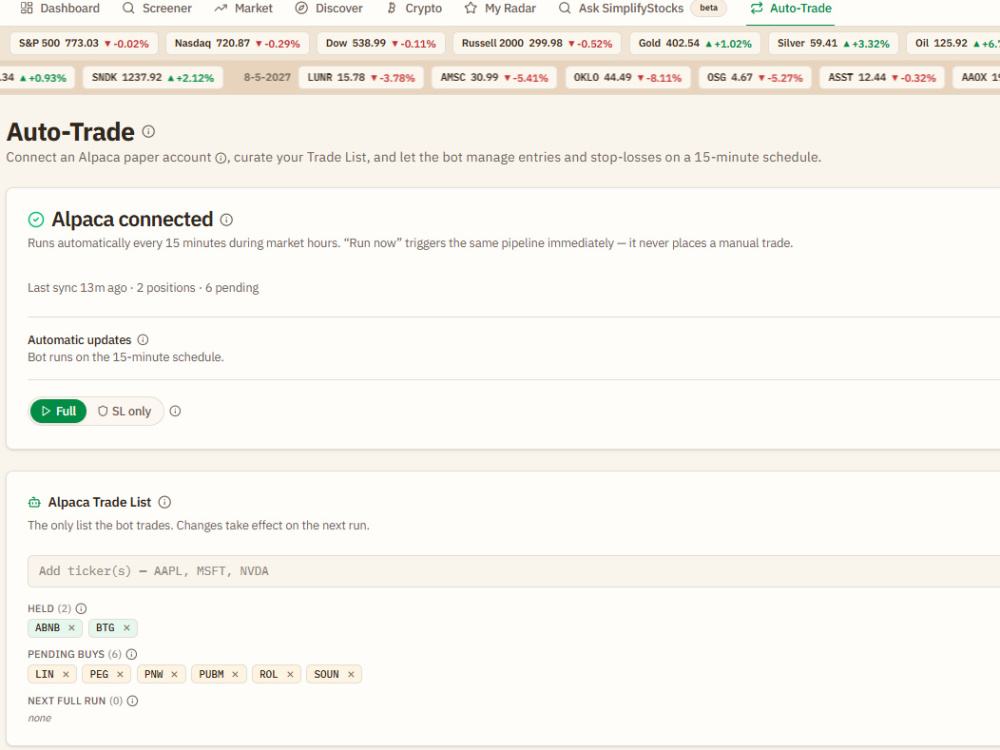Click the Silver price chip
This screenshot has height=750, width=1000.
click(833, 43)
